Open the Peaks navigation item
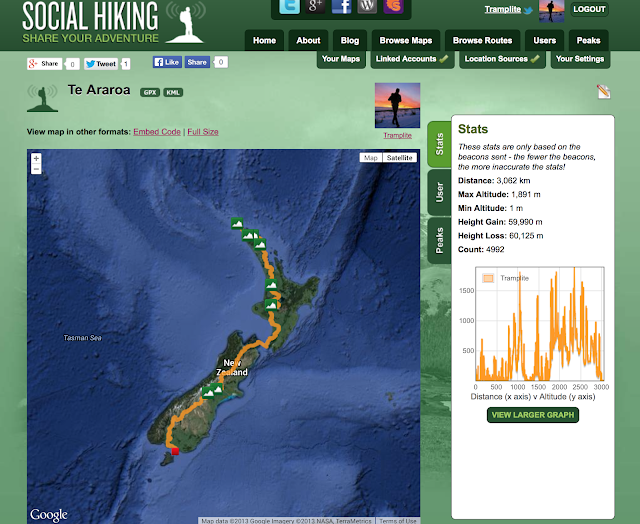Image resolution: width=640 pixels, height=524 pixels. point(589,40)
